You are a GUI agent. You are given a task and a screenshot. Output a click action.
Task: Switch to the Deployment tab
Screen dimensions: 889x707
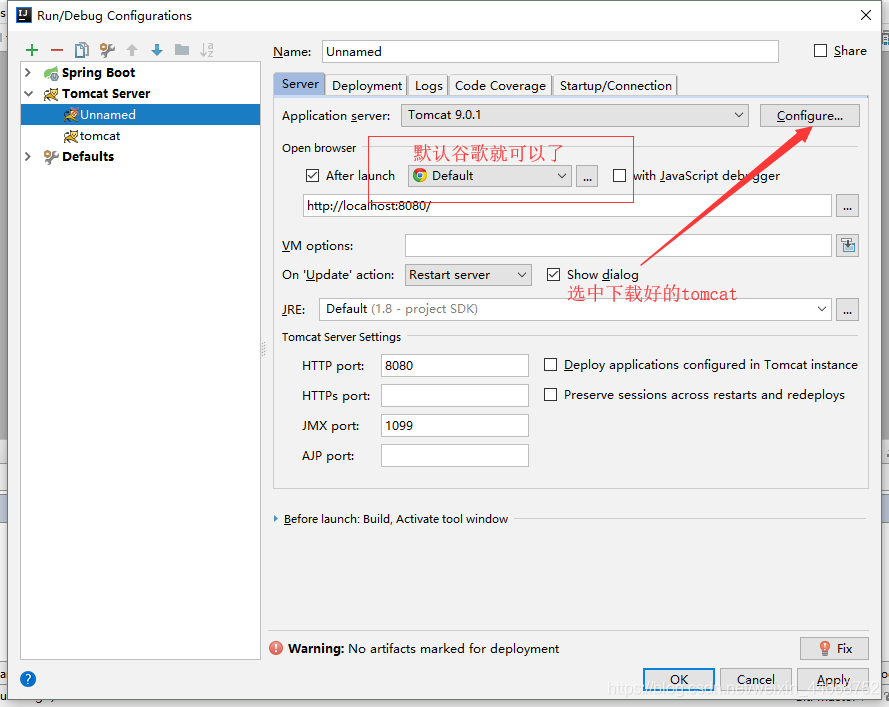point(367,86)
